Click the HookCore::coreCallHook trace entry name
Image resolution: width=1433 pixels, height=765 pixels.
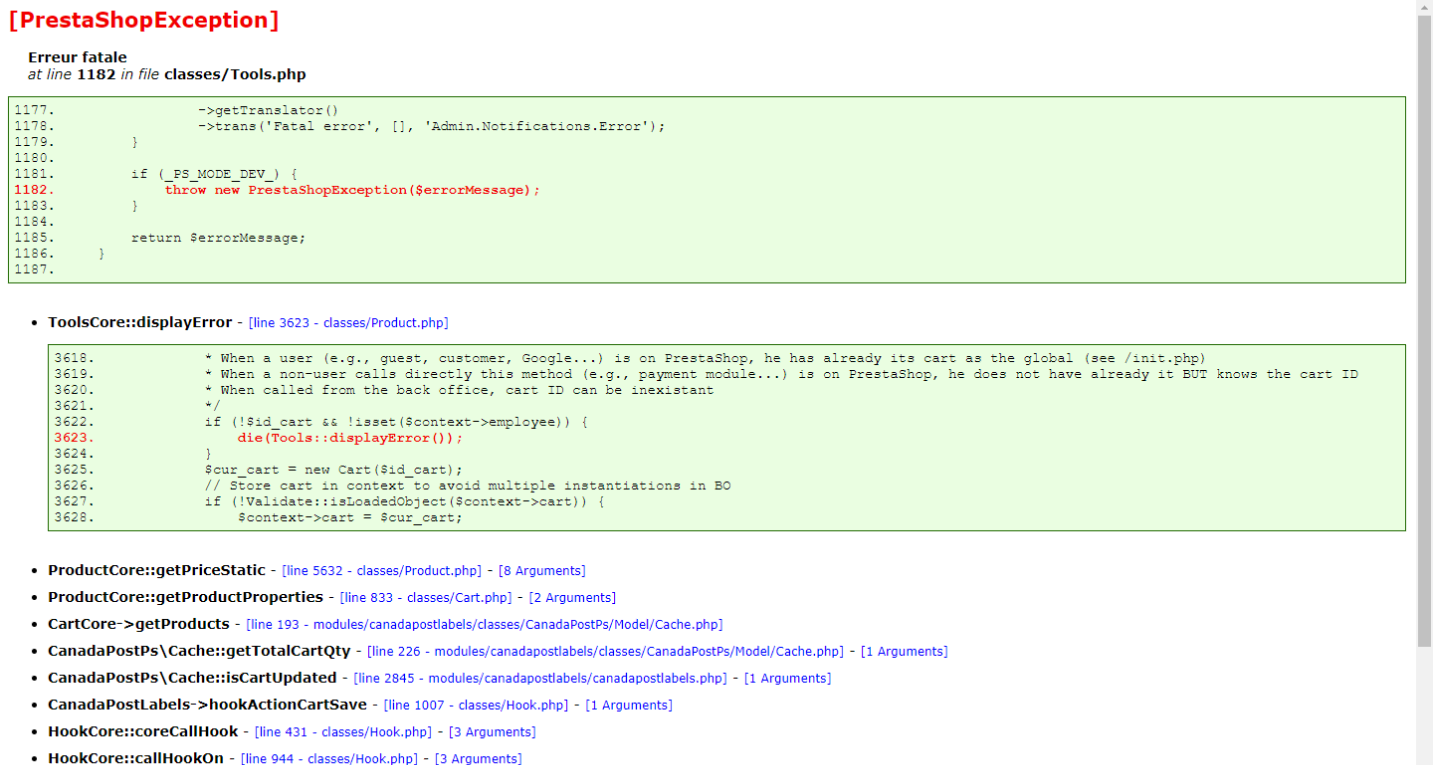(143, 732)
